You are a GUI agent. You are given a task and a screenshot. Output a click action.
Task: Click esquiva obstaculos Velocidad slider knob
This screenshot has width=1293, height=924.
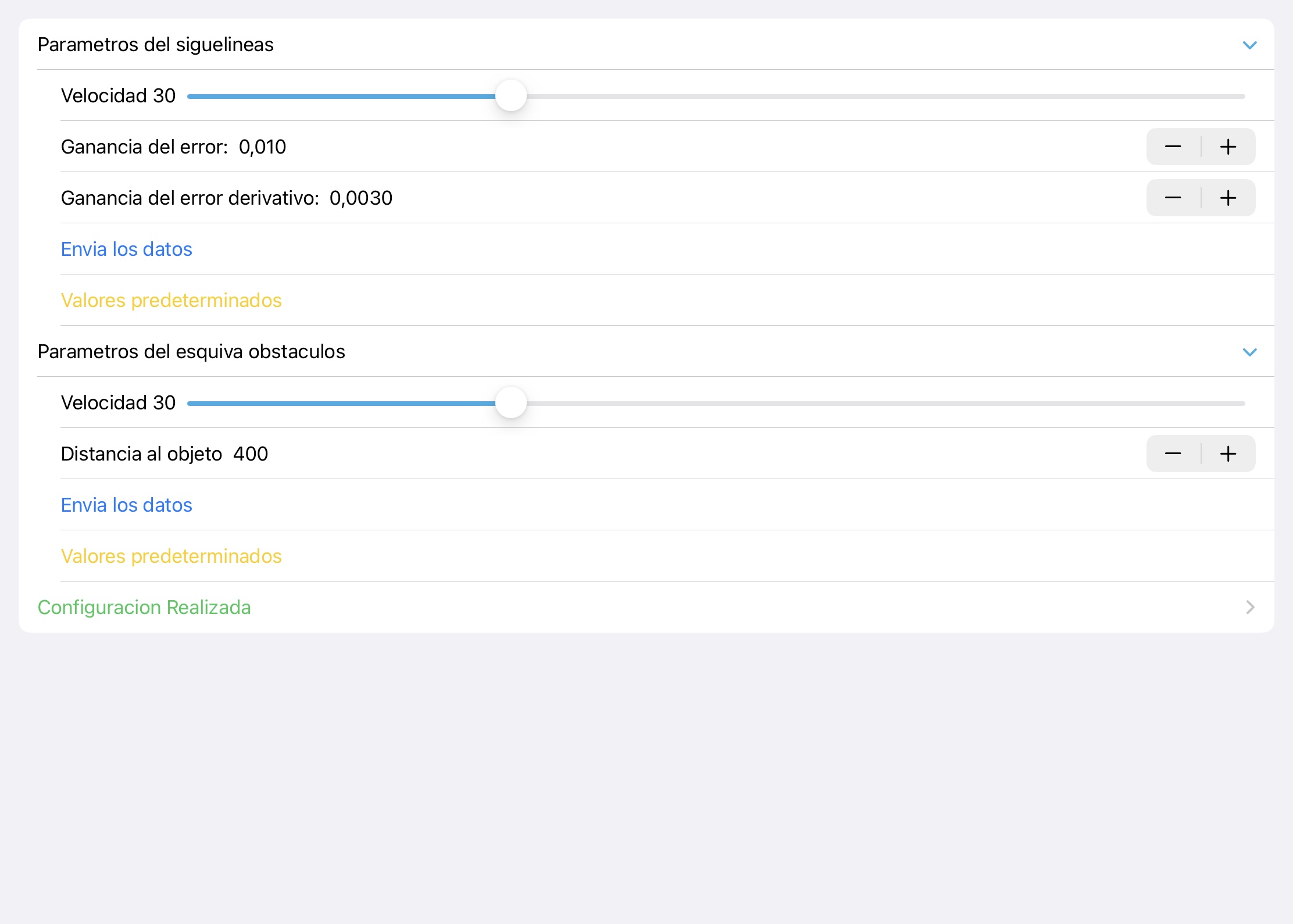(510, 403)
